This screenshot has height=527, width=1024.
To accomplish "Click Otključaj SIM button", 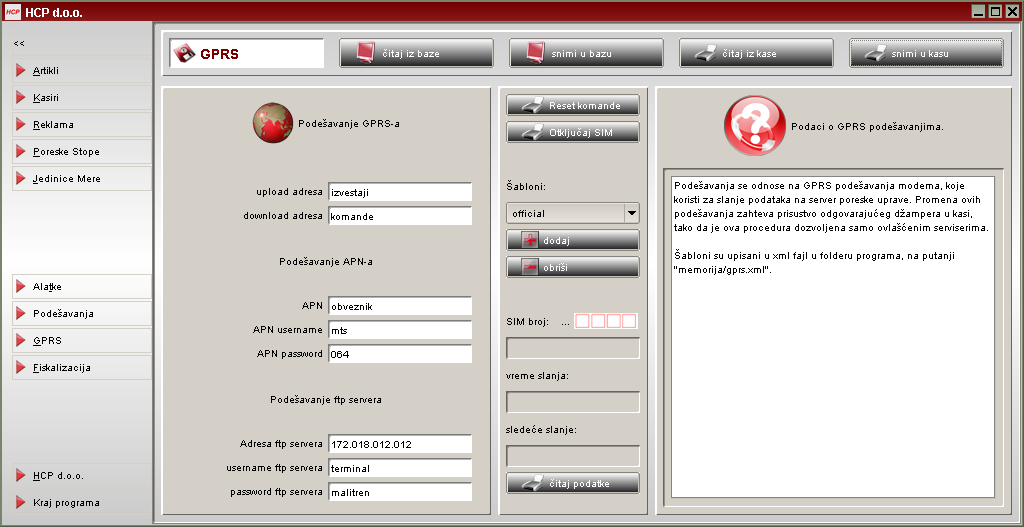I will click(x=573, y=132).
